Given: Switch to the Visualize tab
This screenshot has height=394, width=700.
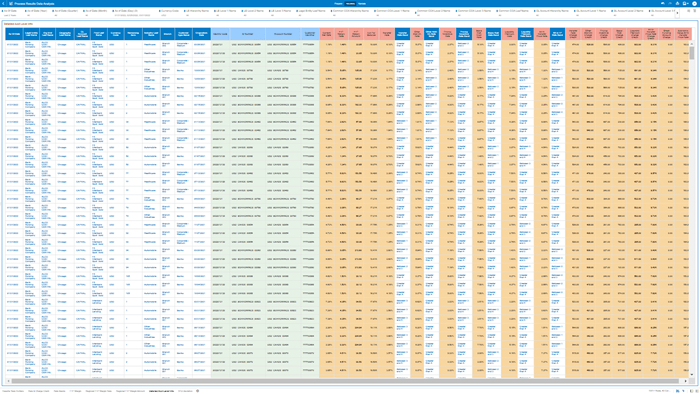Looking at the screenshot, I should tap(350, 3).
